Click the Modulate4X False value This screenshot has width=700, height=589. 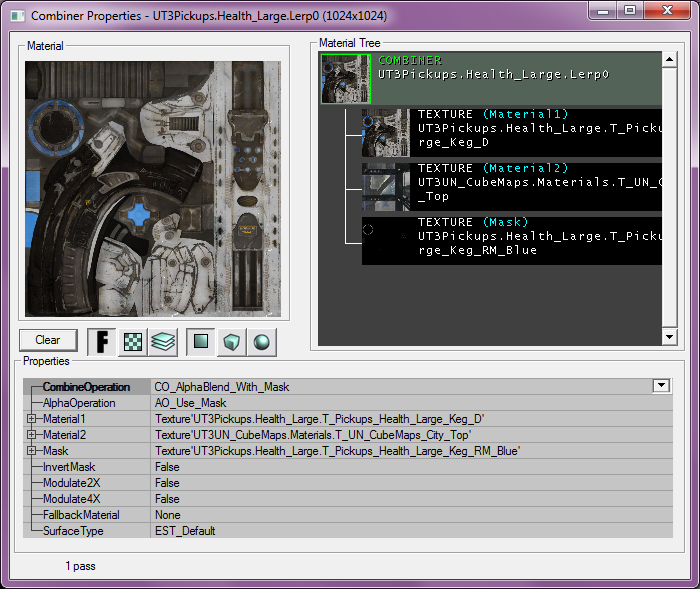tap(167, 499)
